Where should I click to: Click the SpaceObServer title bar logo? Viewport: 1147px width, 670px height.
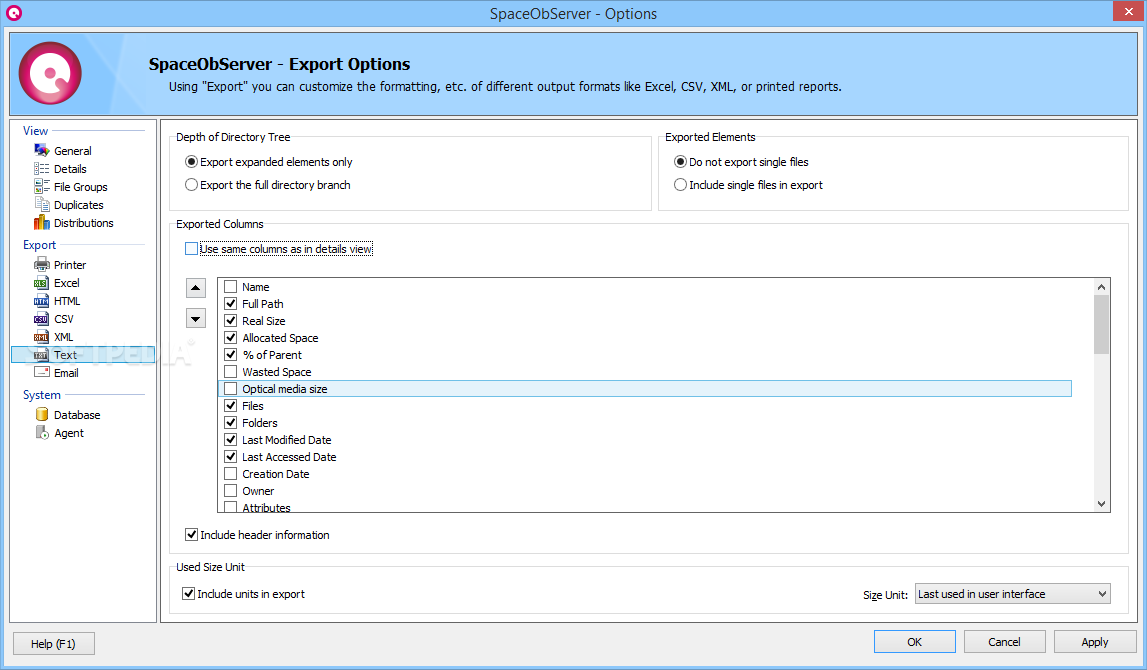tap(14, 12)
